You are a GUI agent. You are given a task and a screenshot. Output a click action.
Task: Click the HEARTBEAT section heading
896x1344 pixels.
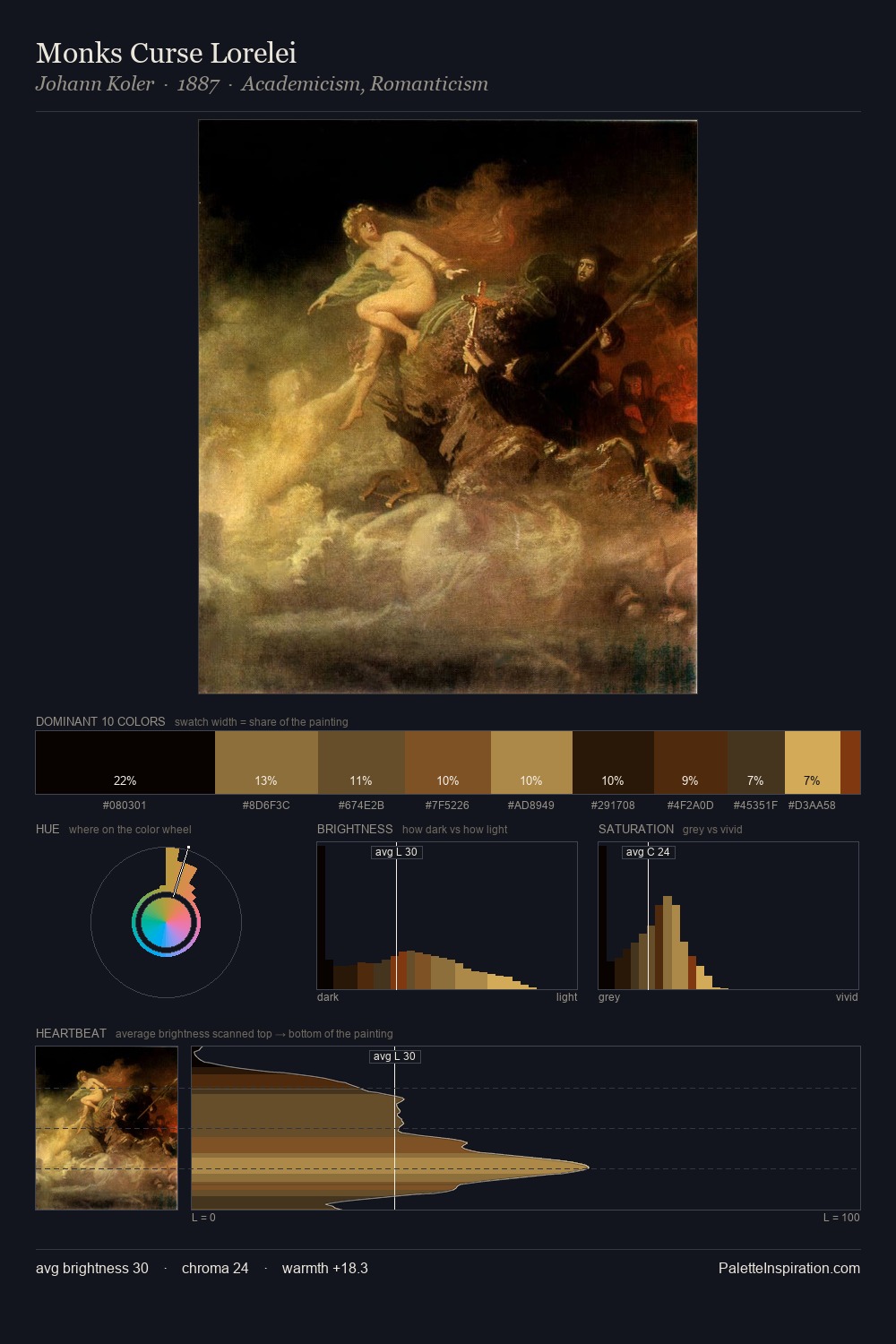[x=71, y=1033]
